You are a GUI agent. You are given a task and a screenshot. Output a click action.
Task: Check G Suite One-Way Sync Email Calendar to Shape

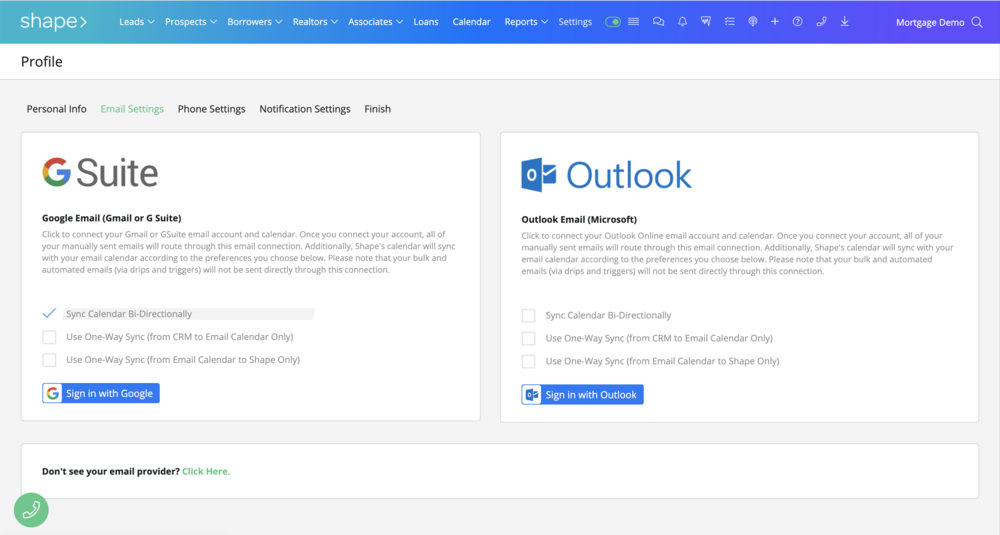[49, 360]
